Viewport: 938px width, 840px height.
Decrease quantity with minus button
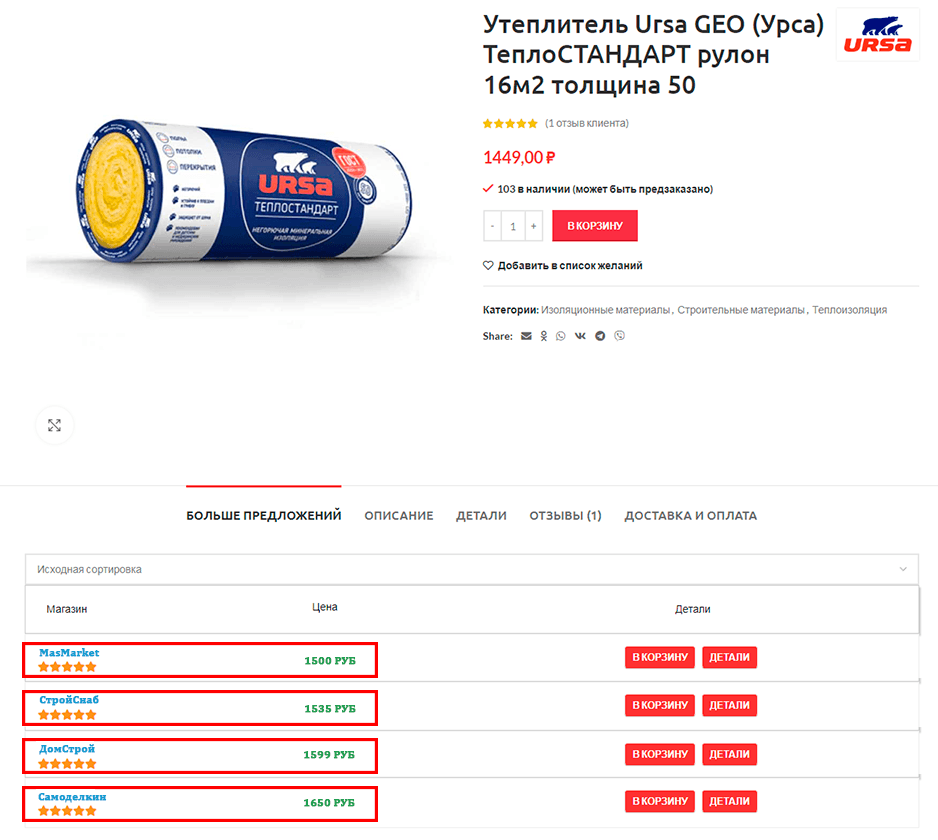(492, 226)
